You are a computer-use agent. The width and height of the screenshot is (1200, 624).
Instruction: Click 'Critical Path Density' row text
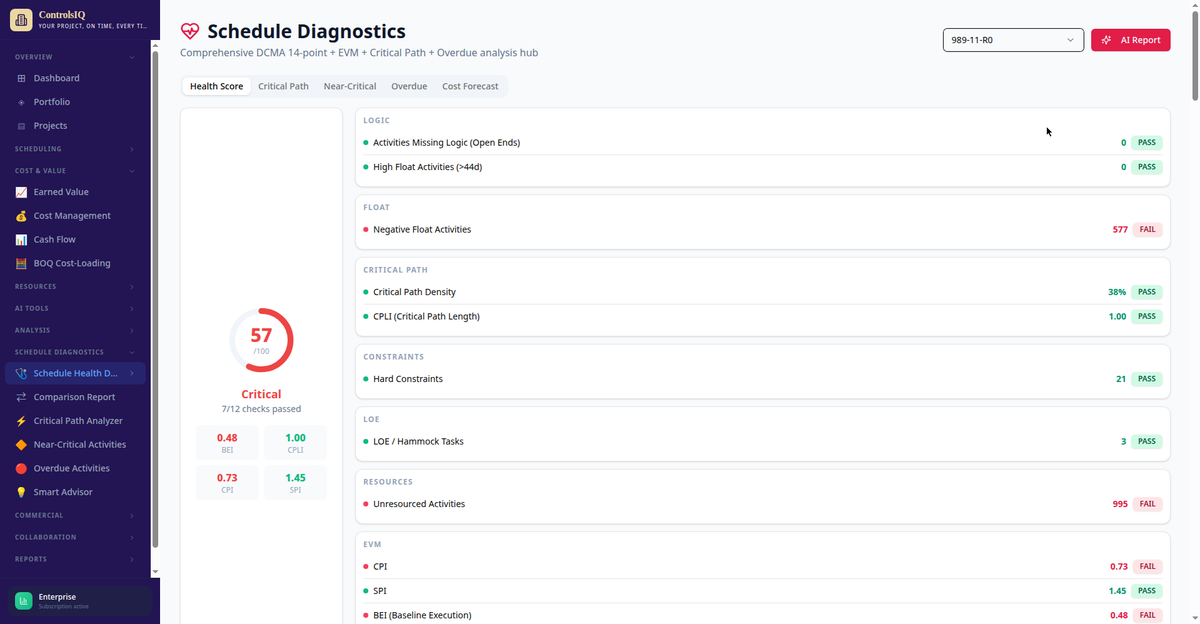tap(414, 292)
